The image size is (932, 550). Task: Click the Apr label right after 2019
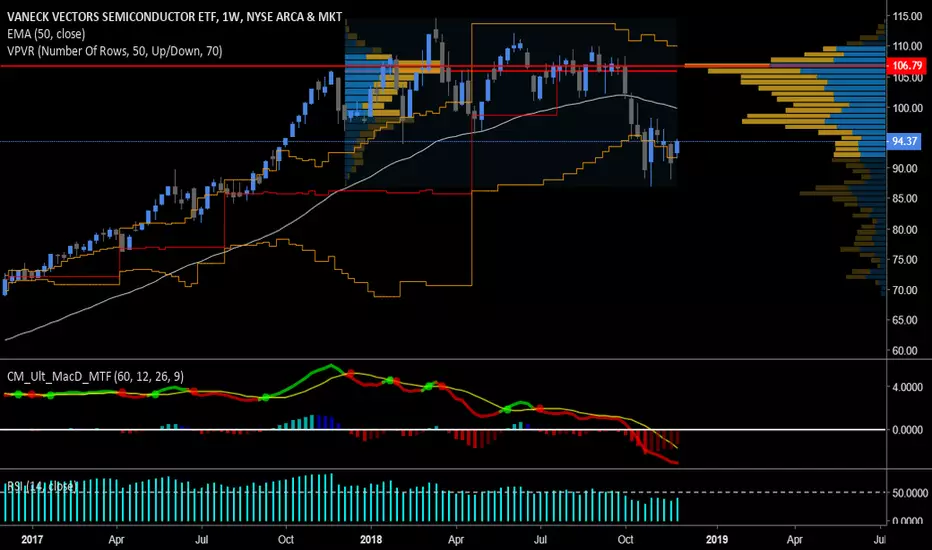point(795,539)
